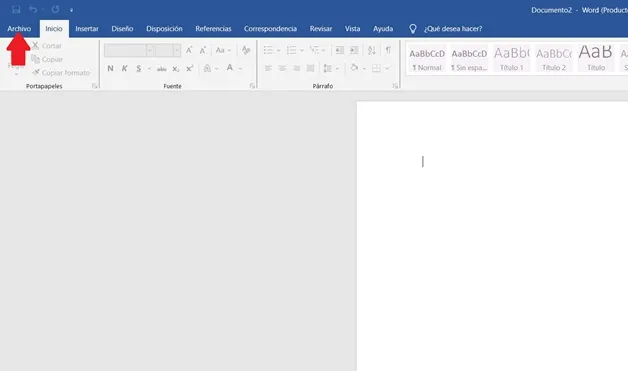Click the Undo icon in the quick access toolbar

[x=33, y=9]
